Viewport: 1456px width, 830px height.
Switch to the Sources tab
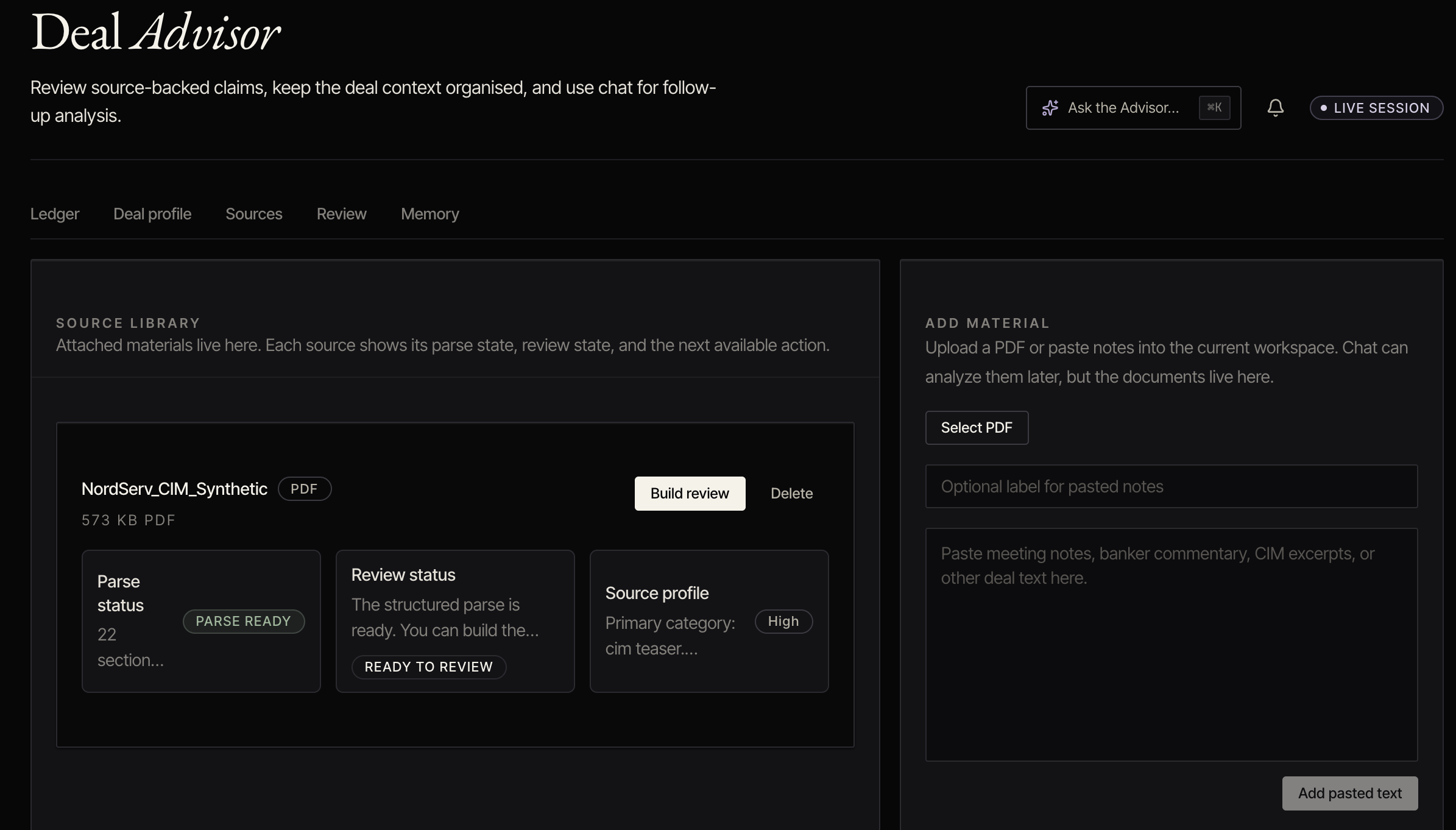tap(253, 214)
